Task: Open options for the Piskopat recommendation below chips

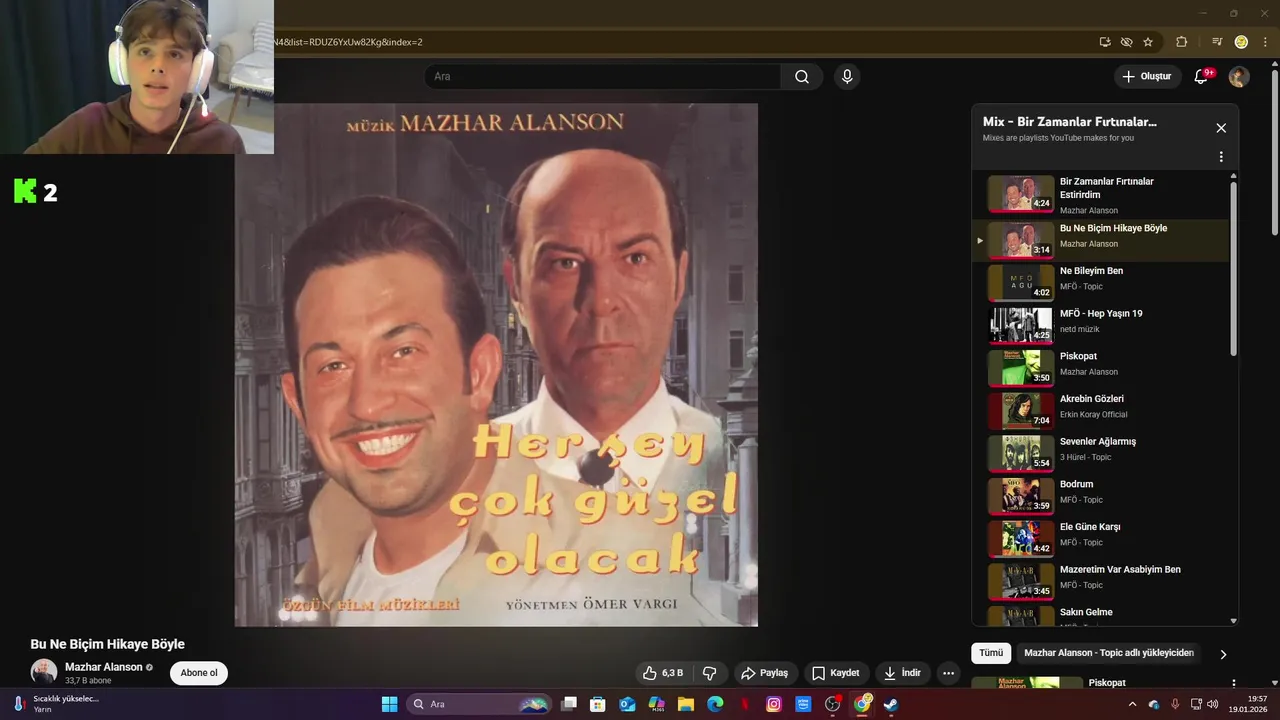Action: pos(1233,684)
